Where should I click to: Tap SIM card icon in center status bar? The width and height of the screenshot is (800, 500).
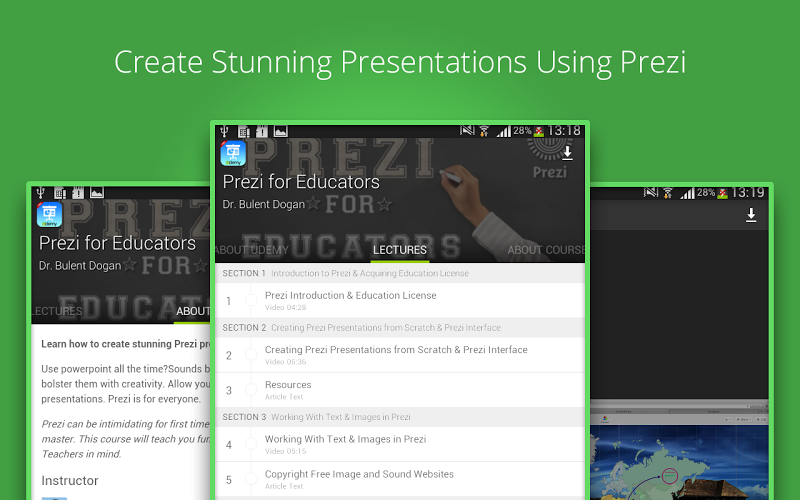click(244, 132)
